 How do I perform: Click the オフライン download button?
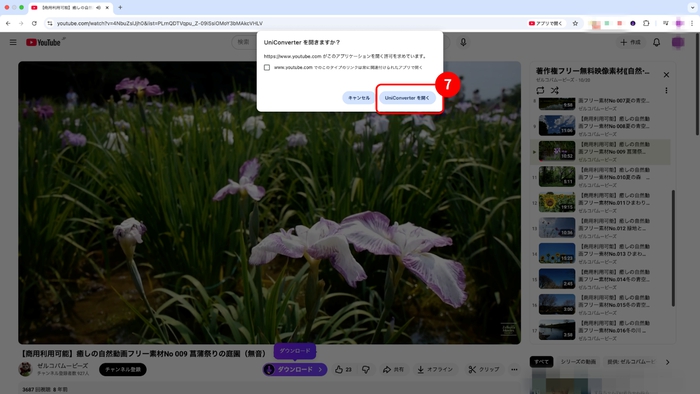click(x=435, y=369)
